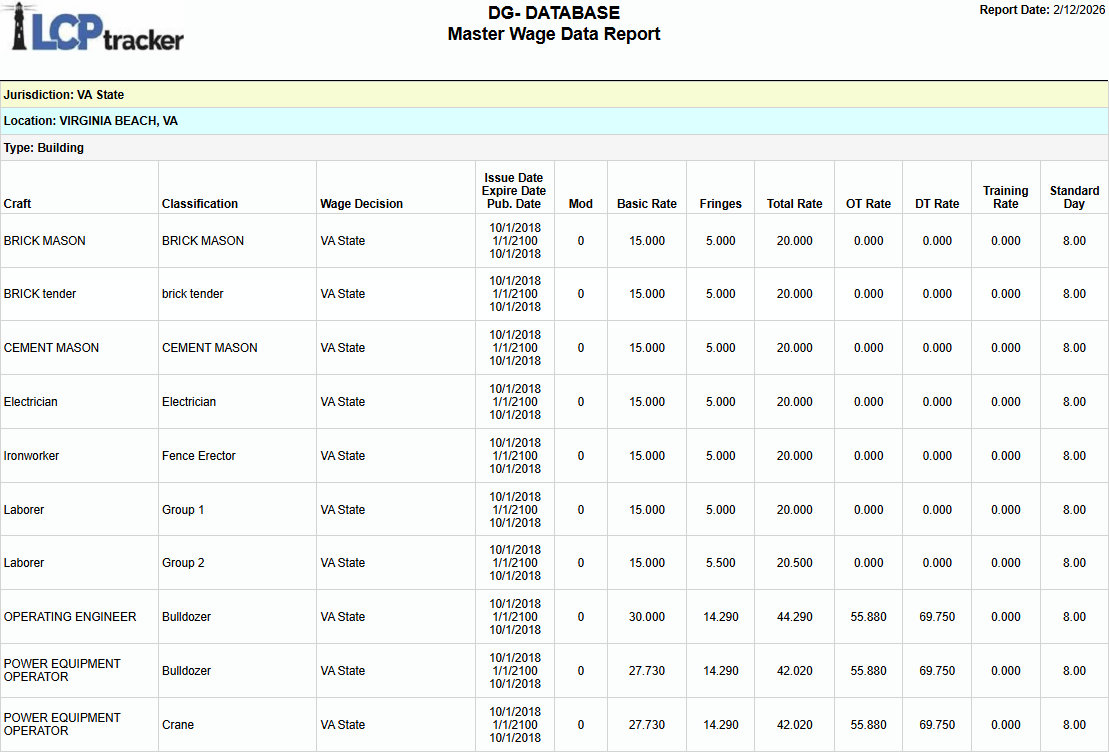This screenshot has height=752, width=1109.
Task: Click 5.000 fringes in CEMENT MASON row
Action: click(x=721, y=347)
